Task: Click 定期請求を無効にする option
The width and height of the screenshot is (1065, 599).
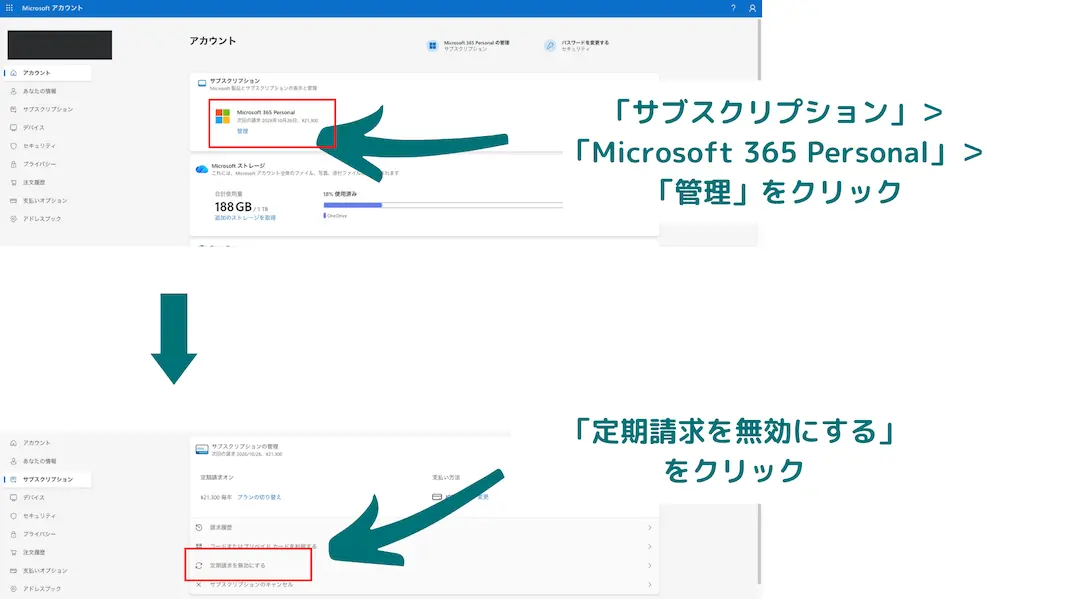Action: 237,566
